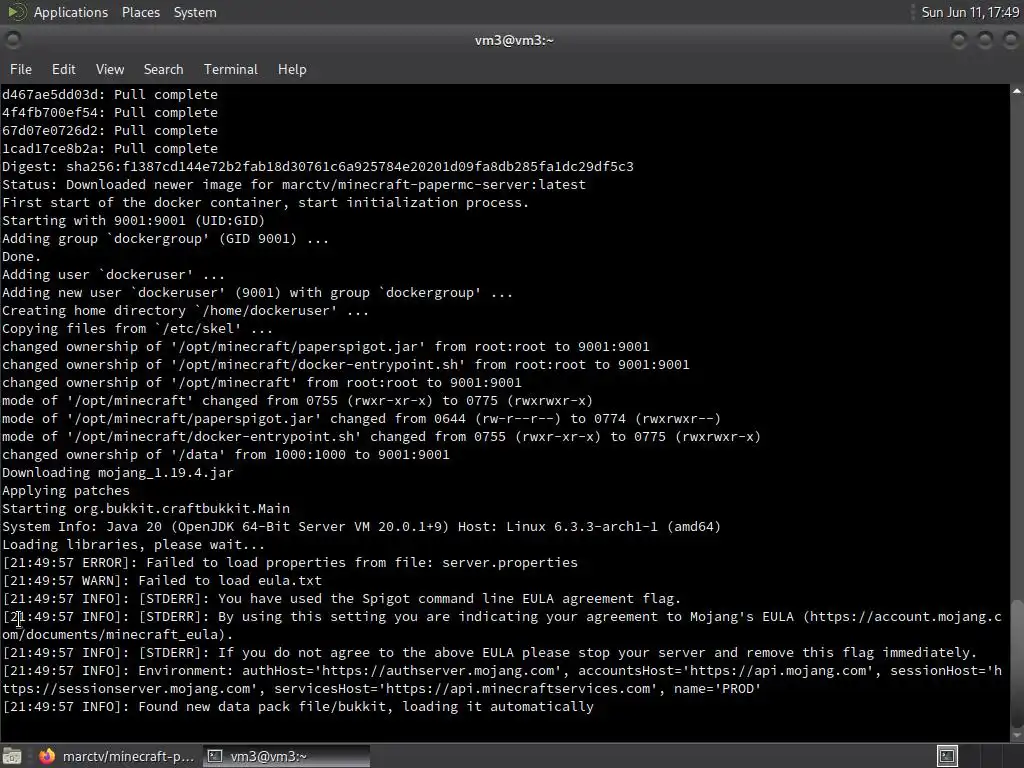Click the 'Status: Downloaded newer image' line

click(x=294, y=184)
